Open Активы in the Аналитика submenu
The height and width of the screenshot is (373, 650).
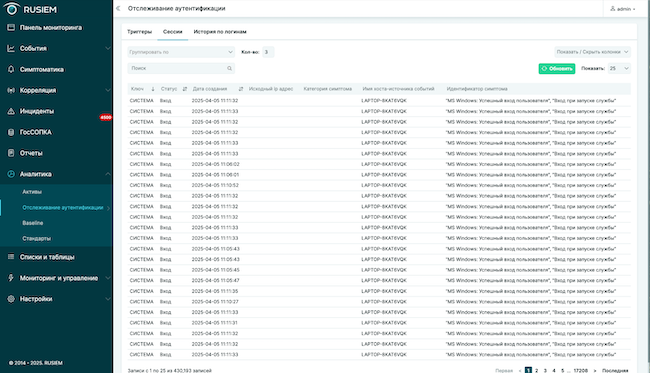click(x=32, y=192)
